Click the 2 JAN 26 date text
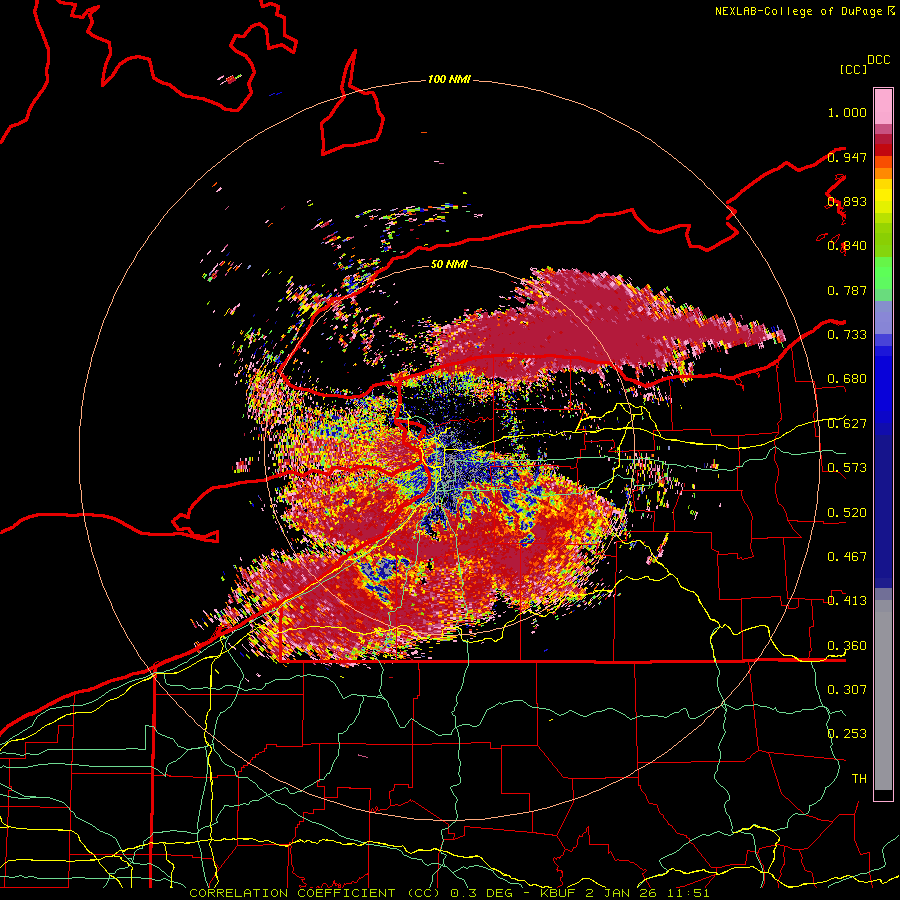Screen dimensions: 900x900 pos(622,893)
